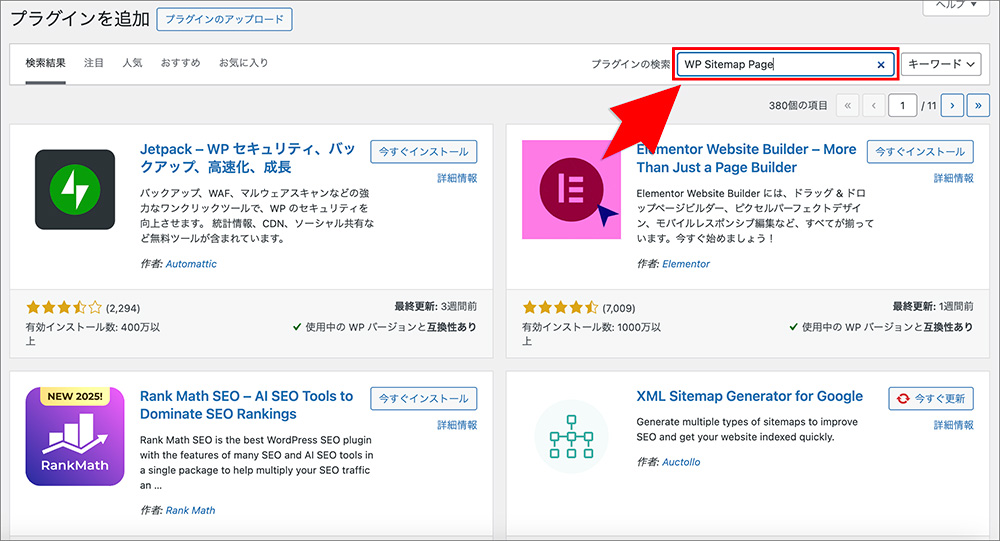1000x541 pixels.
Task: Jump to the last results page
Action: tap(978, 105)
